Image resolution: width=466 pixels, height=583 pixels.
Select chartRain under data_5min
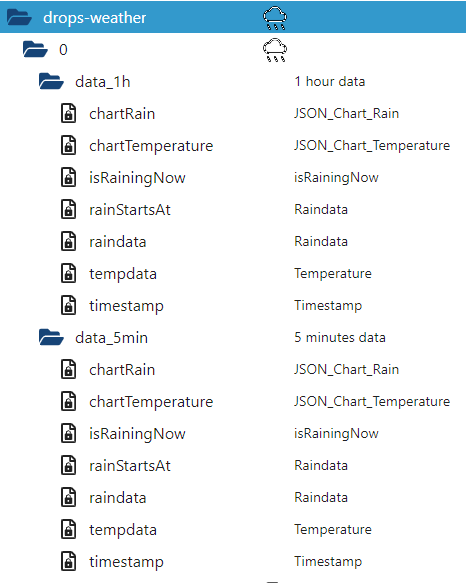pyautogui.click(x=122, y=370)
